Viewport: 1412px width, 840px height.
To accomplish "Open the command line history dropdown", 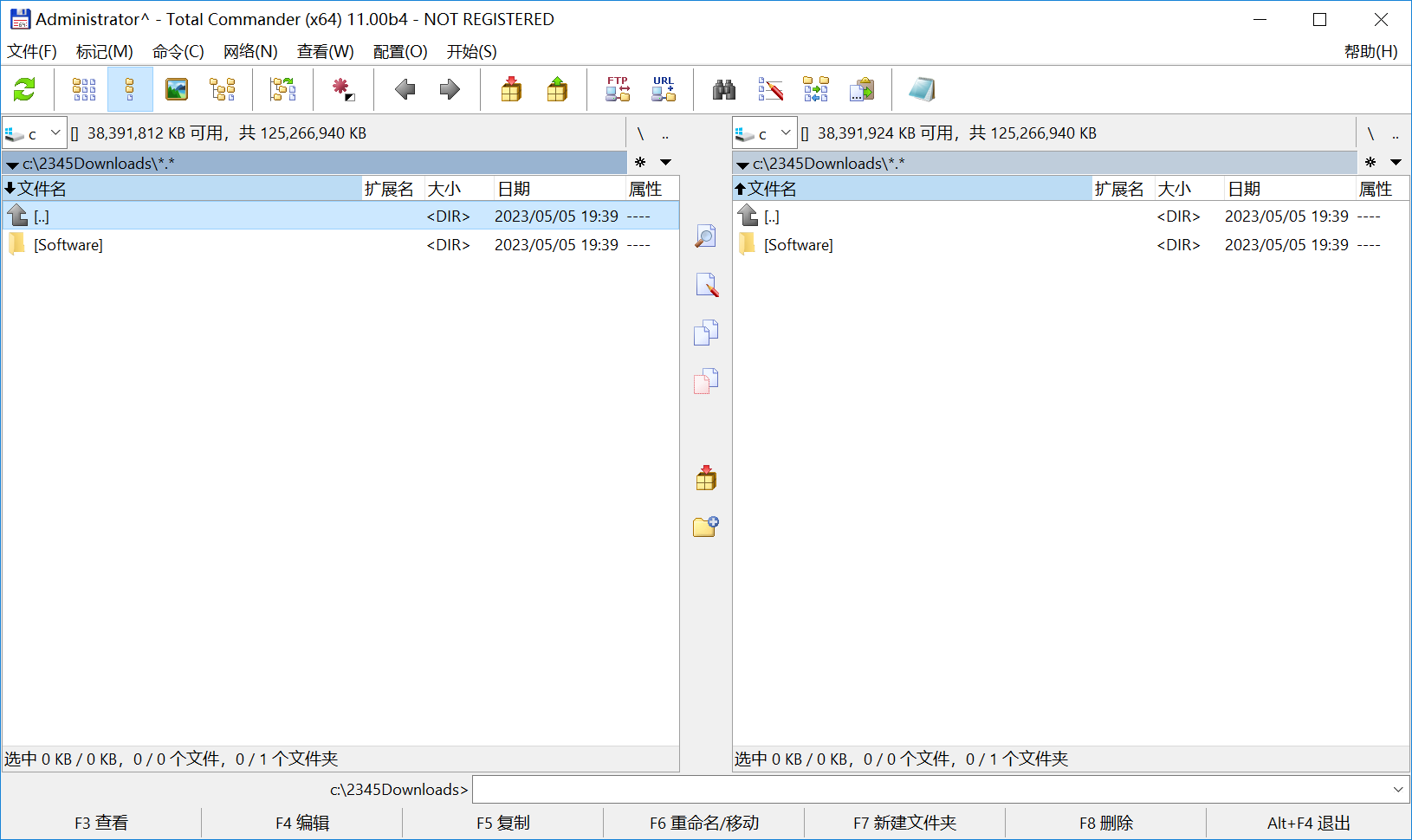I will point(1397,789).
